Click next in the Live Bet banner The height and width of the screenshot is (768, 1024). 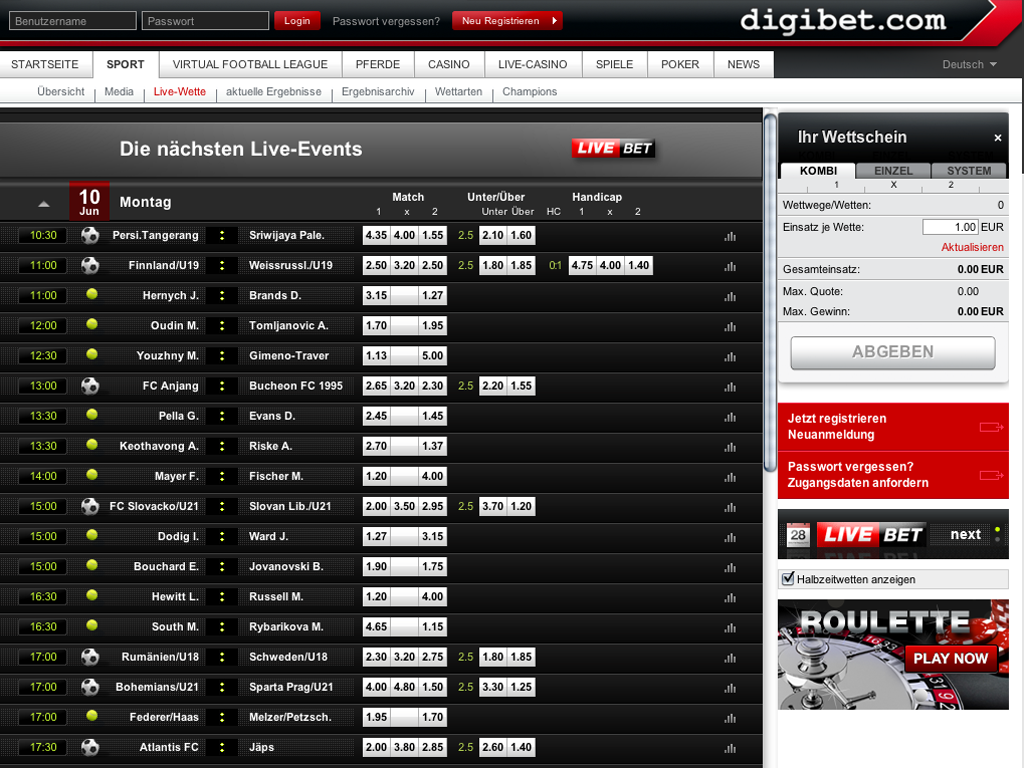pyautogui.click(x=965, y=534)
